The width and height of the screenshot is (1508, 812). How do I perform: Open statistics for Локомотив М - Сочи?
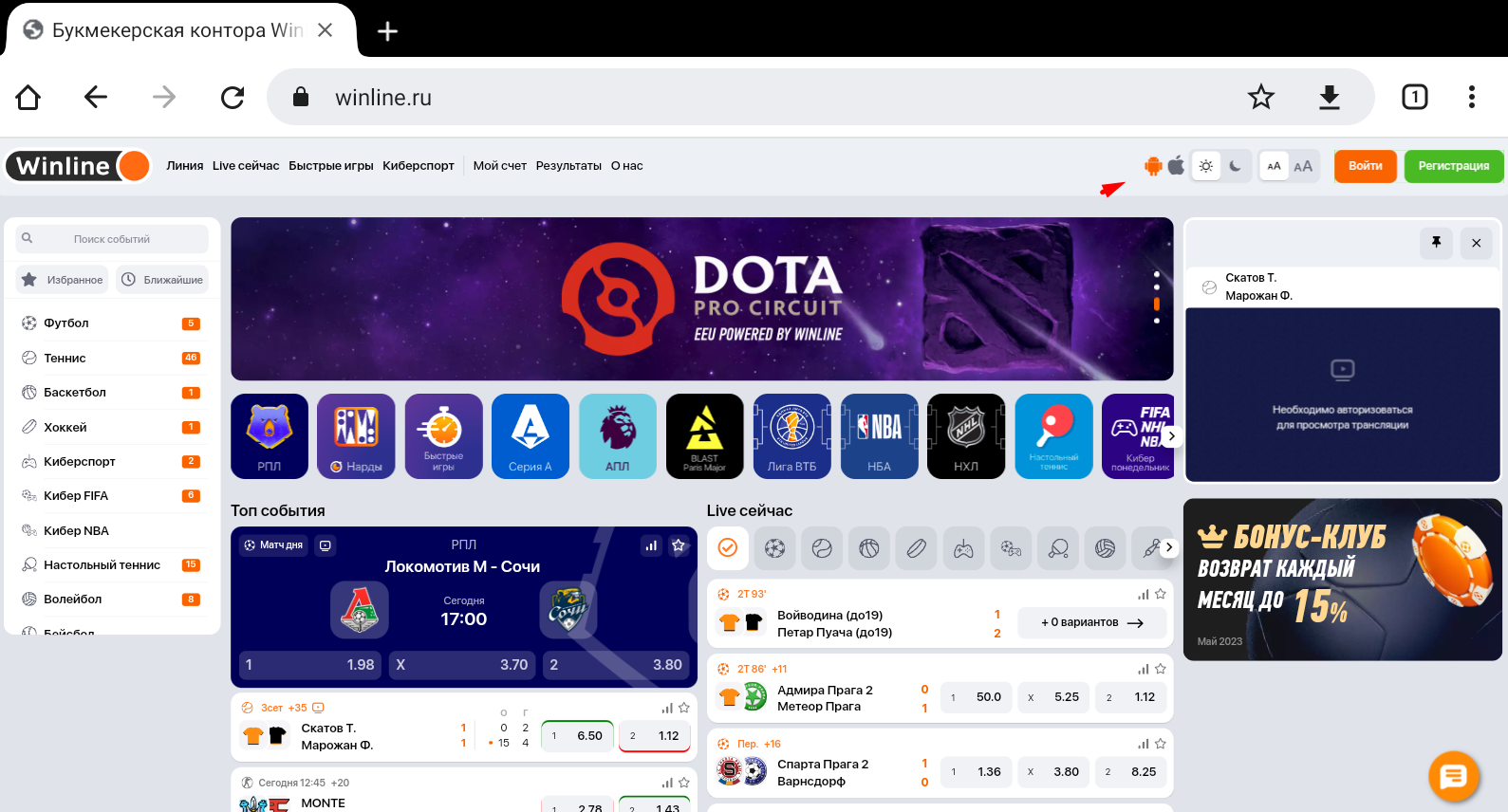click(651, 545)
